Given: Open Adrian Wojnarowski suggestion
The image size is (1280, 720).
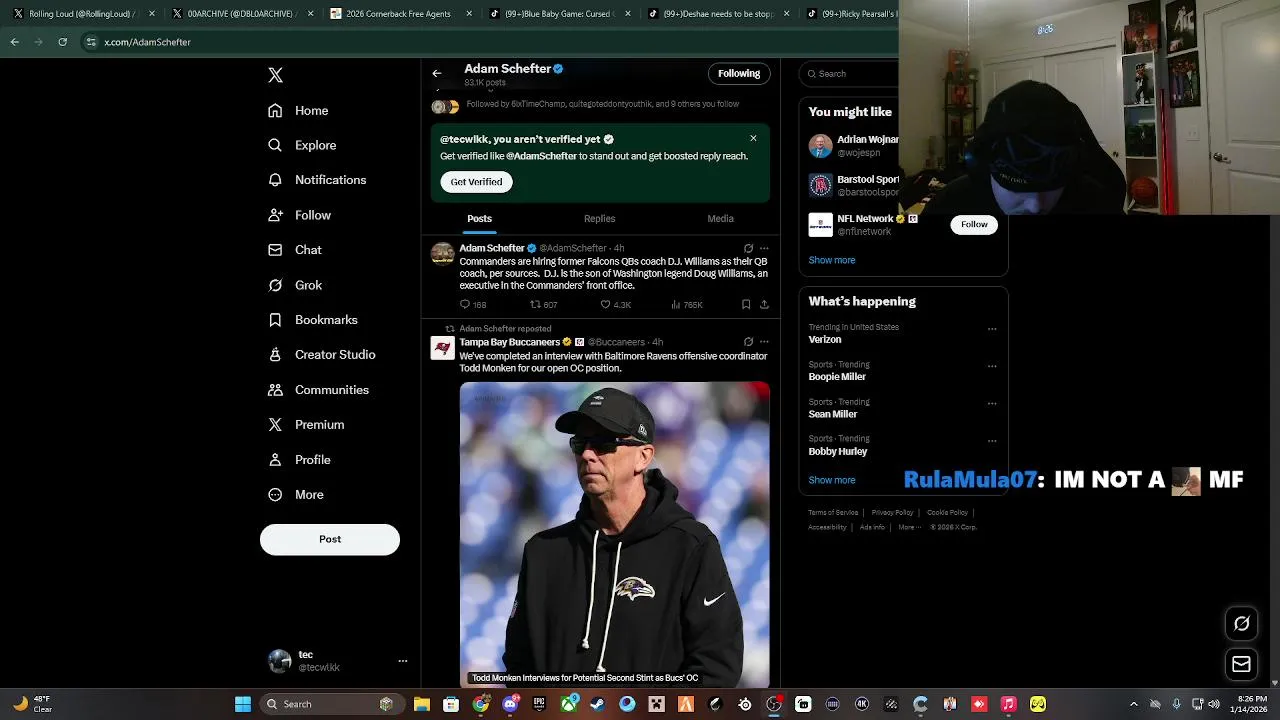Looking at the screenshot, I should click(854, 146).
